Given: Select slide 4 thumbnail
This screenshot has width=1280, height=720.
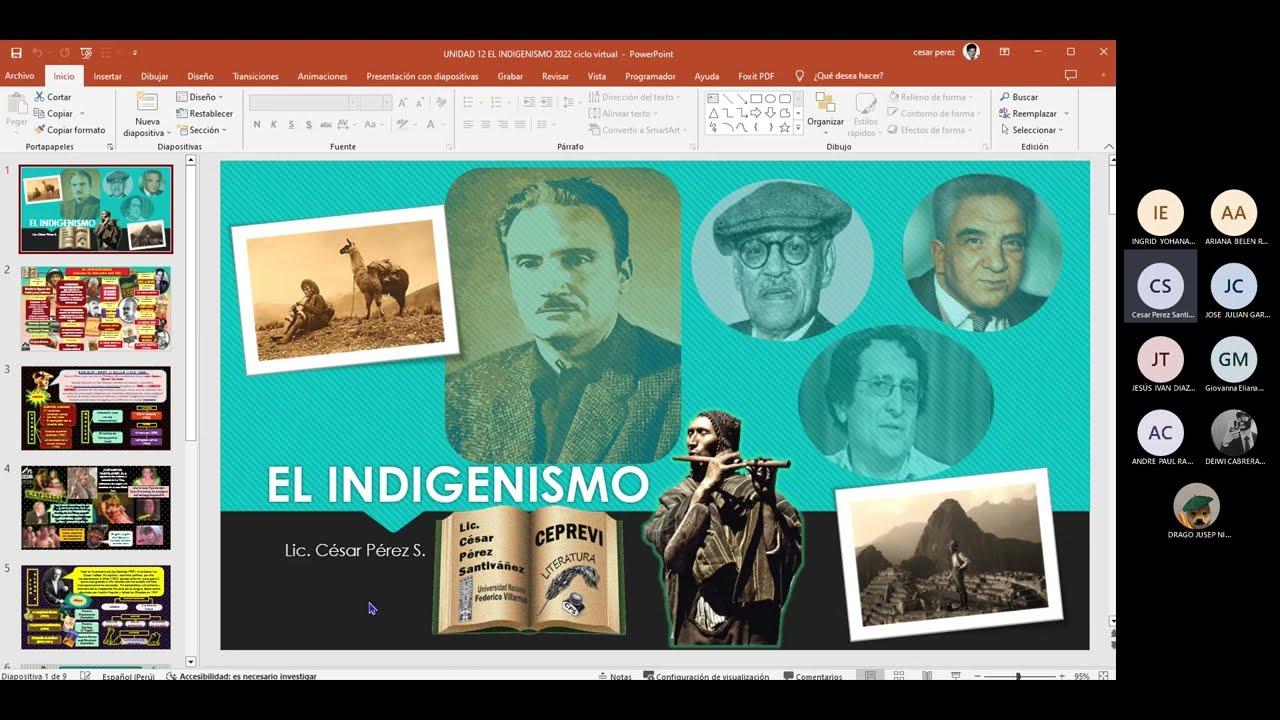Looking at the screenshot, I should [96, 507].
